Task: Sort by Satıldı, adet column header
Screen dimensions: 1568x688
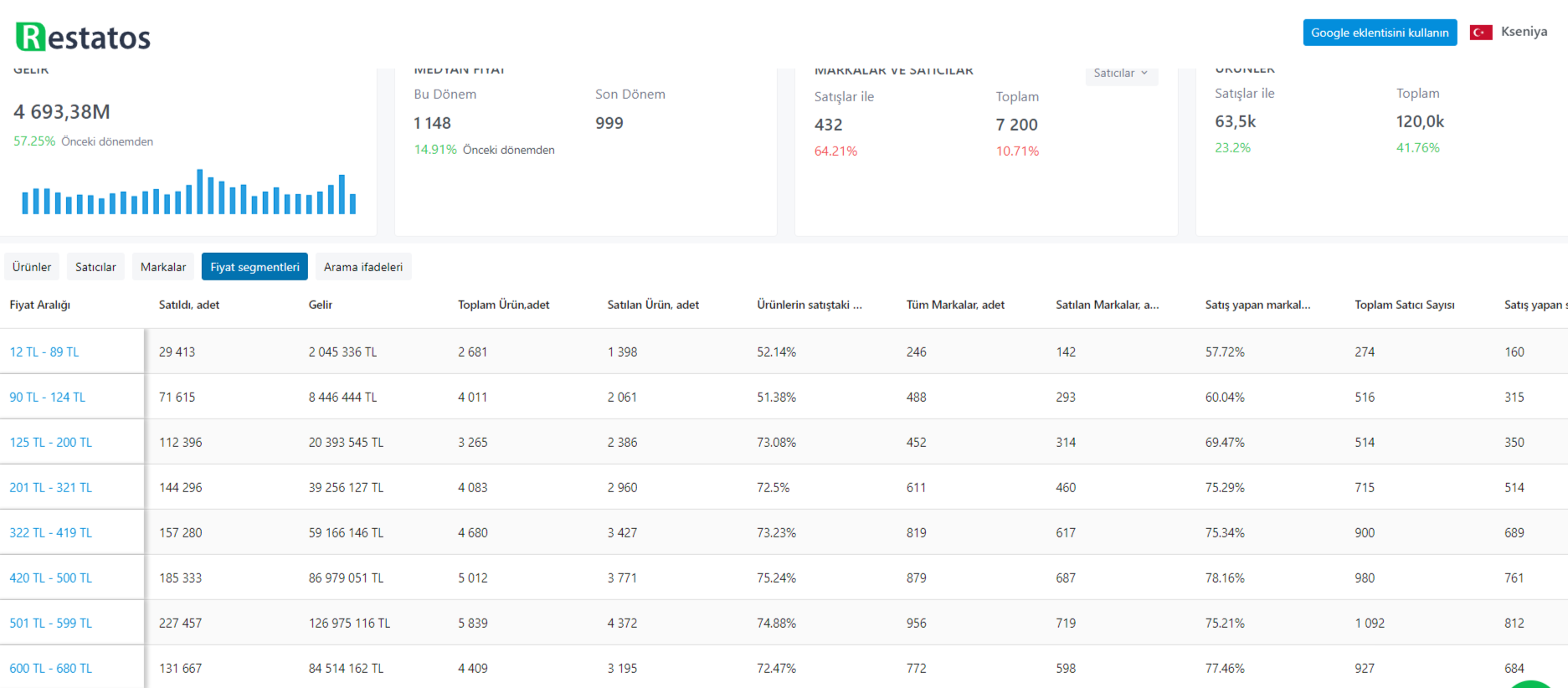Action: pyautogui.click(x=189, y=305)
